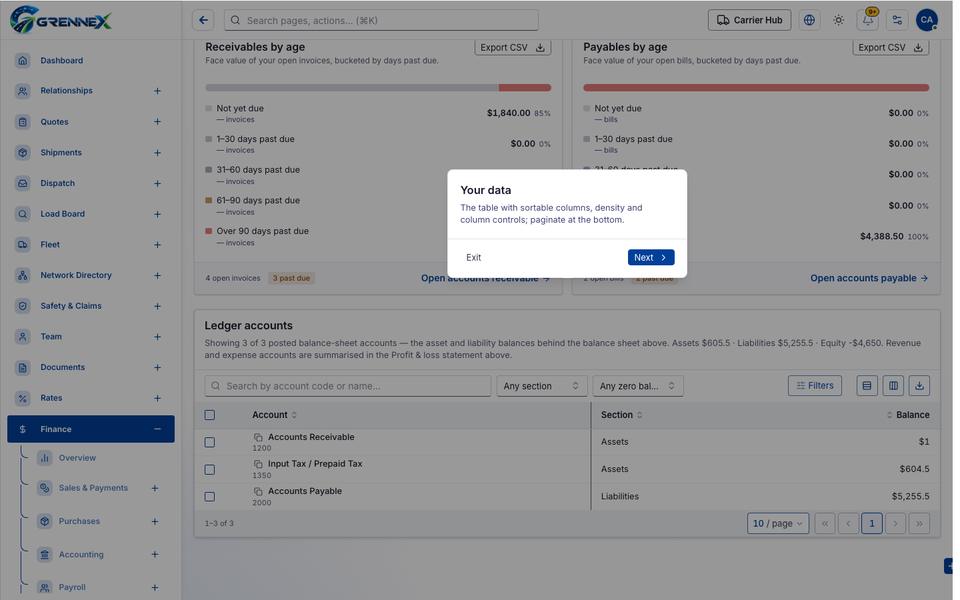Open the Overview menu item
This screenshot has height=600, width=960.
pyautogui.click(x=77, y=458)
